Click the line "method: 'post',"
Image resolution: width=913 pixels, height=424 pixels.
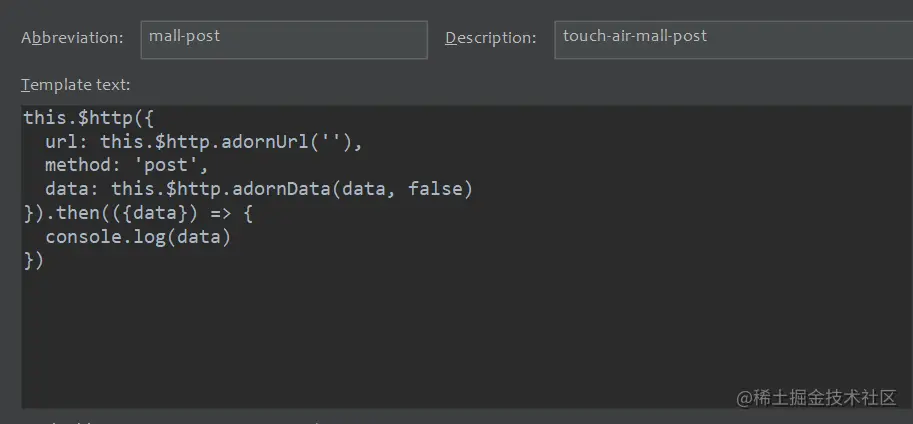(x=126, y=165)
